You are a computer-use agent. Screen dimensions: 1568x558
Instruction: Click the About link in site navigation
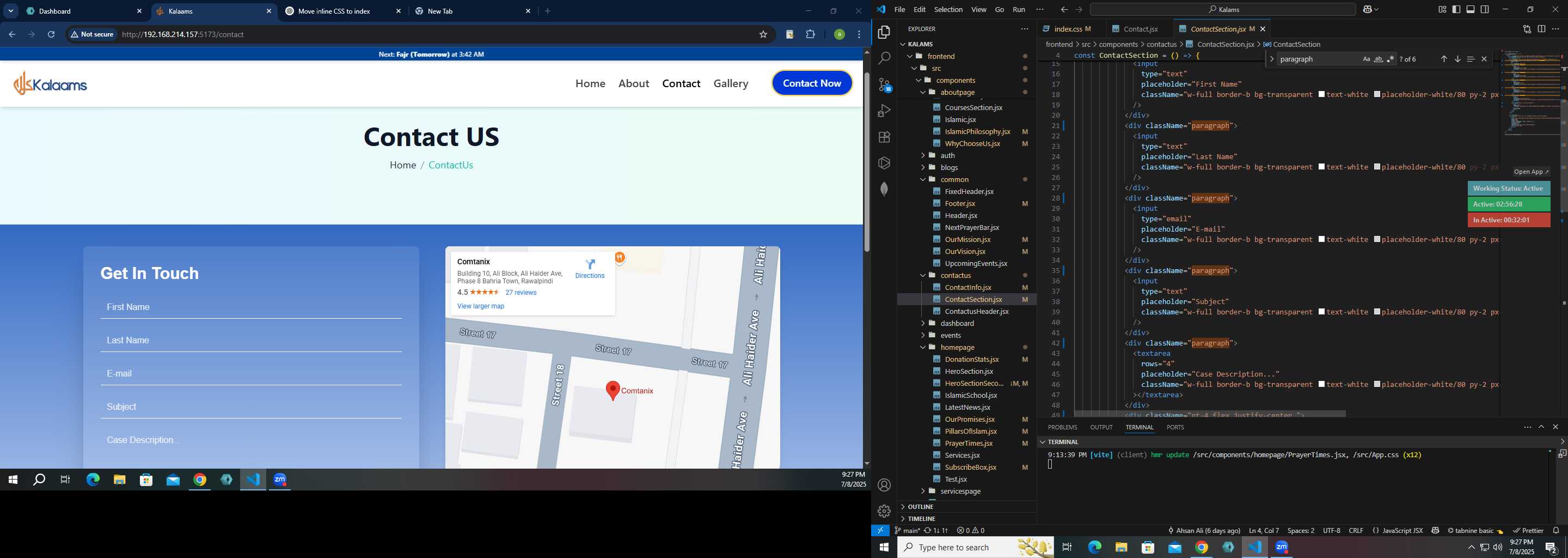point(634,83)
